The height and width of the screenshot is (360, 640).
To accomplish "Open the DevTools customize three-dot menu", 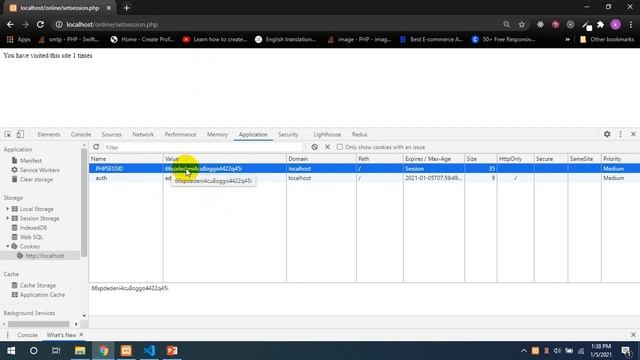I will tap(620, 134).
